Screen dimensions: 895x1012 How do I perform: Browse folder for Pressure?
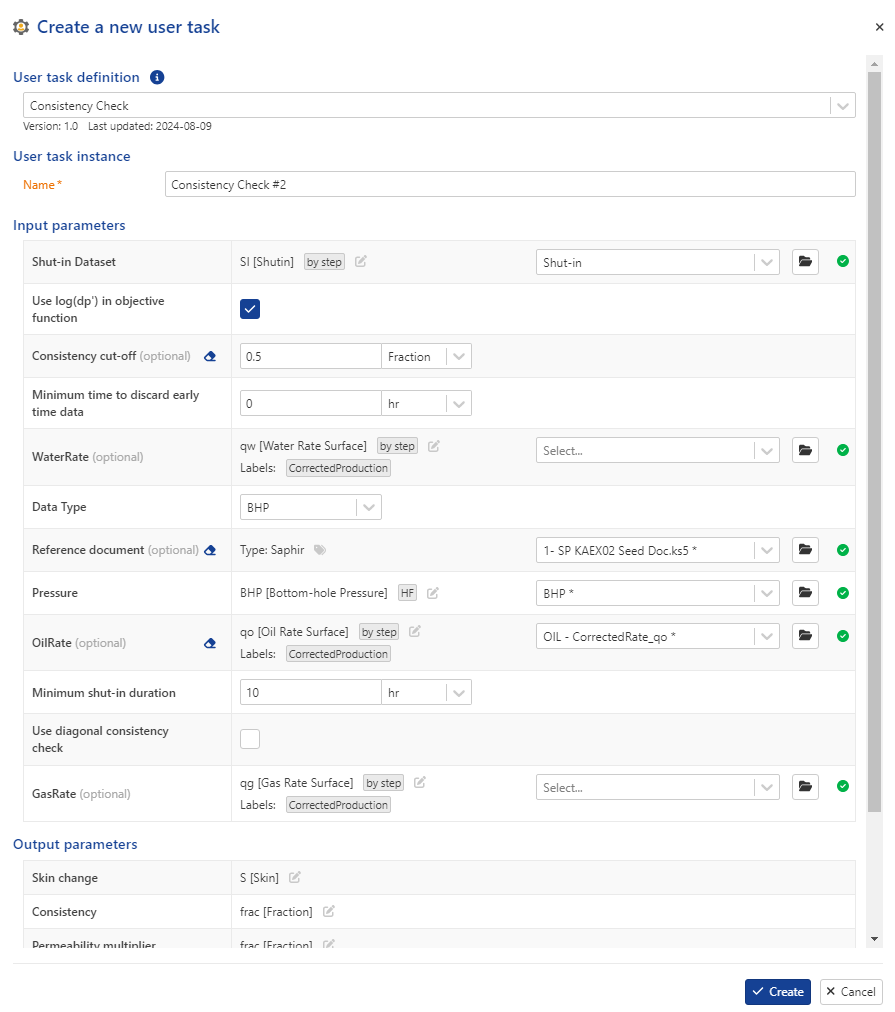pos(805,592)
